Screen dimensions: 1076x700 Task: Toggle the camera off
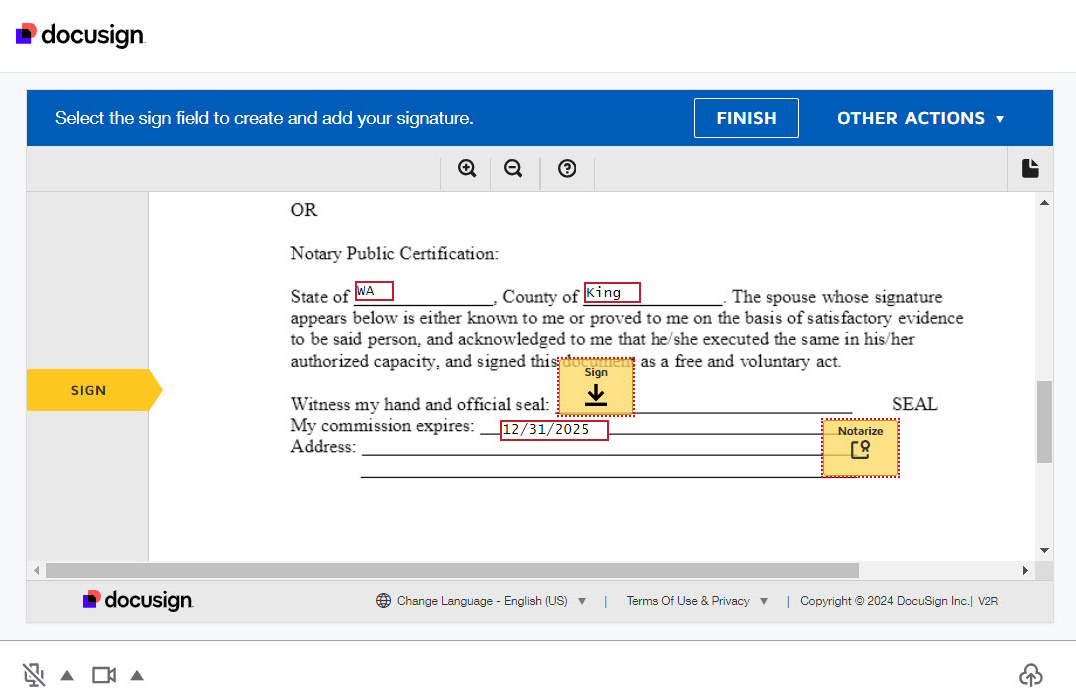(103, 674)
